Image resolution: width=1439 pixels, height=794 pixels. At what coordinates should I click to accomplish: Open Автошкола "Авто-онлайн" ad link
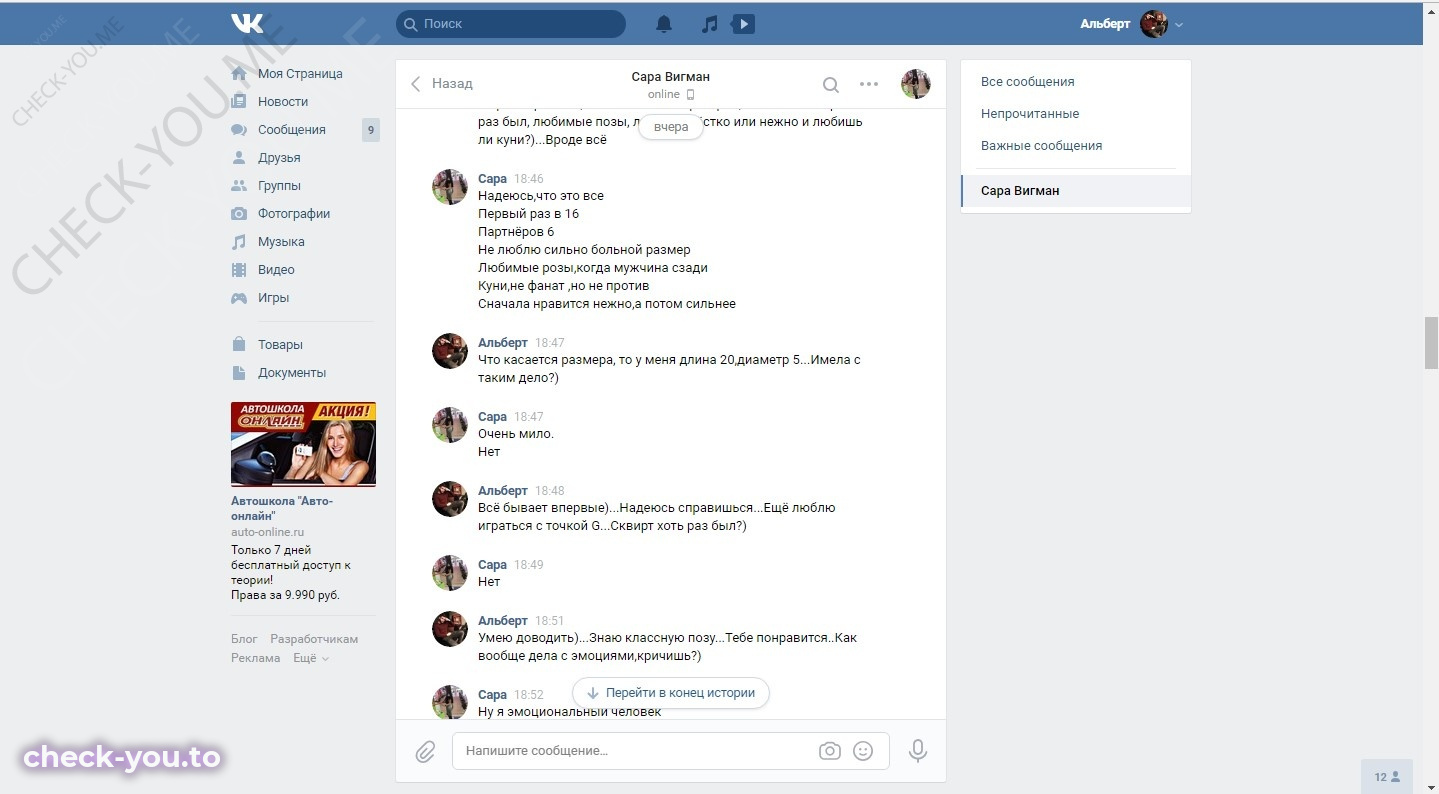click(x=282, y=509)
